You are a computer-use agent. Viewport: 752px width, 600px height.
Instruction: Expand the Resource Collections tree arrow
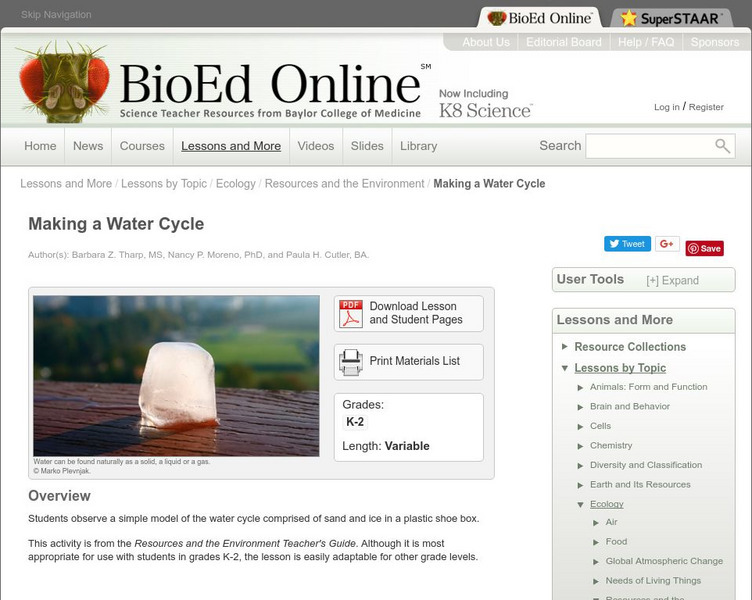[565, 346]
